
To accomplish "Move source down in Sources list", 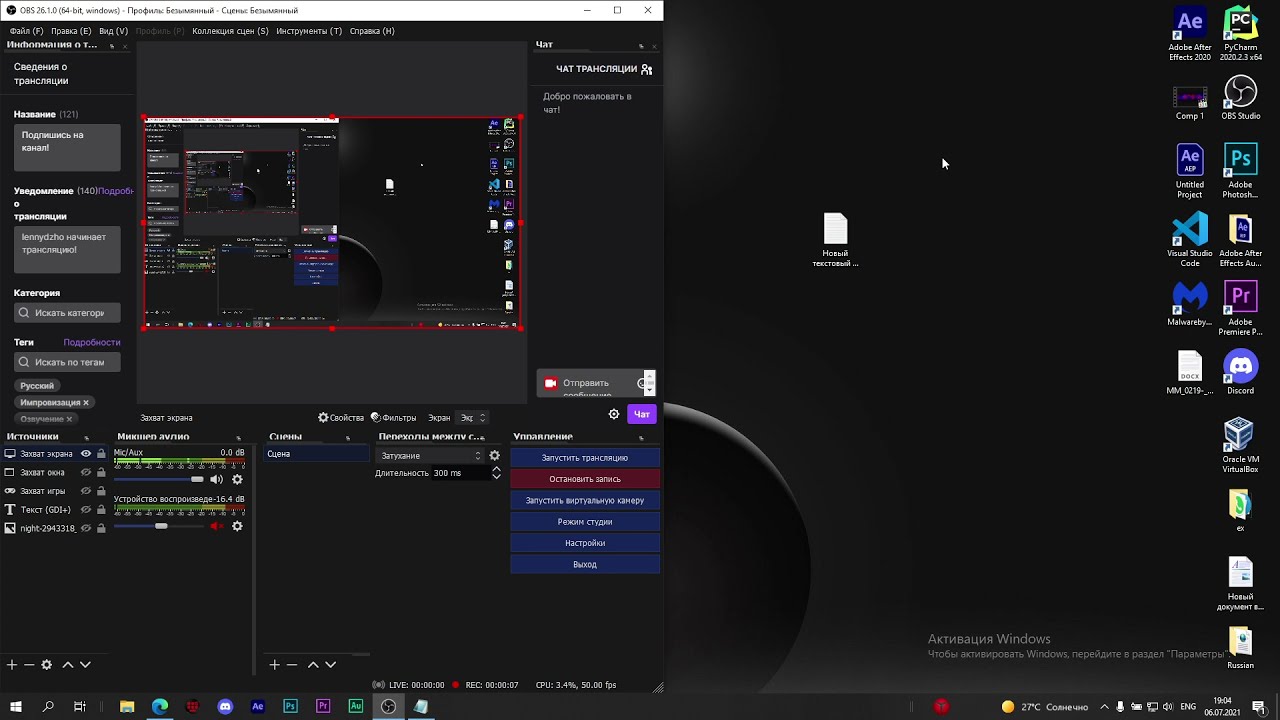I will pyautogui.click(x=85, y=664).
